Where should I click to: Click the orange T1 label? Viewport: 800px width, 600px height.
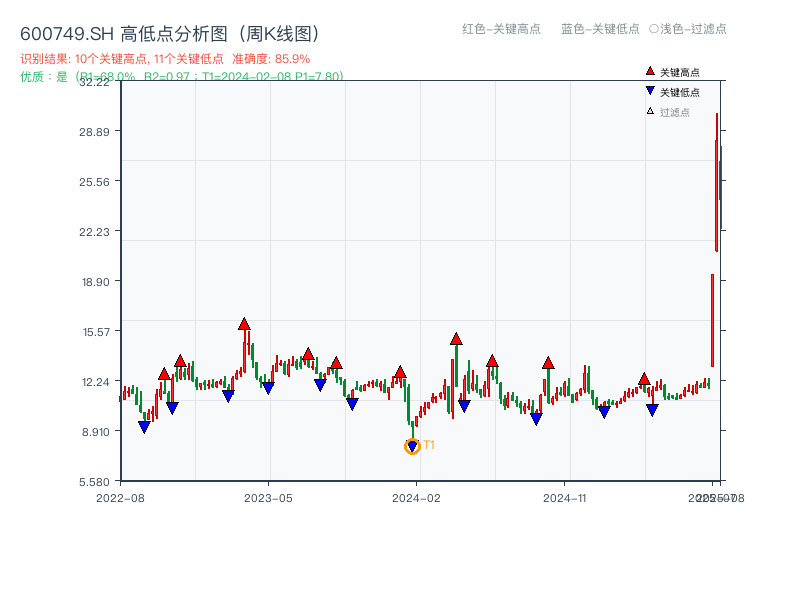tap(429, 445)
